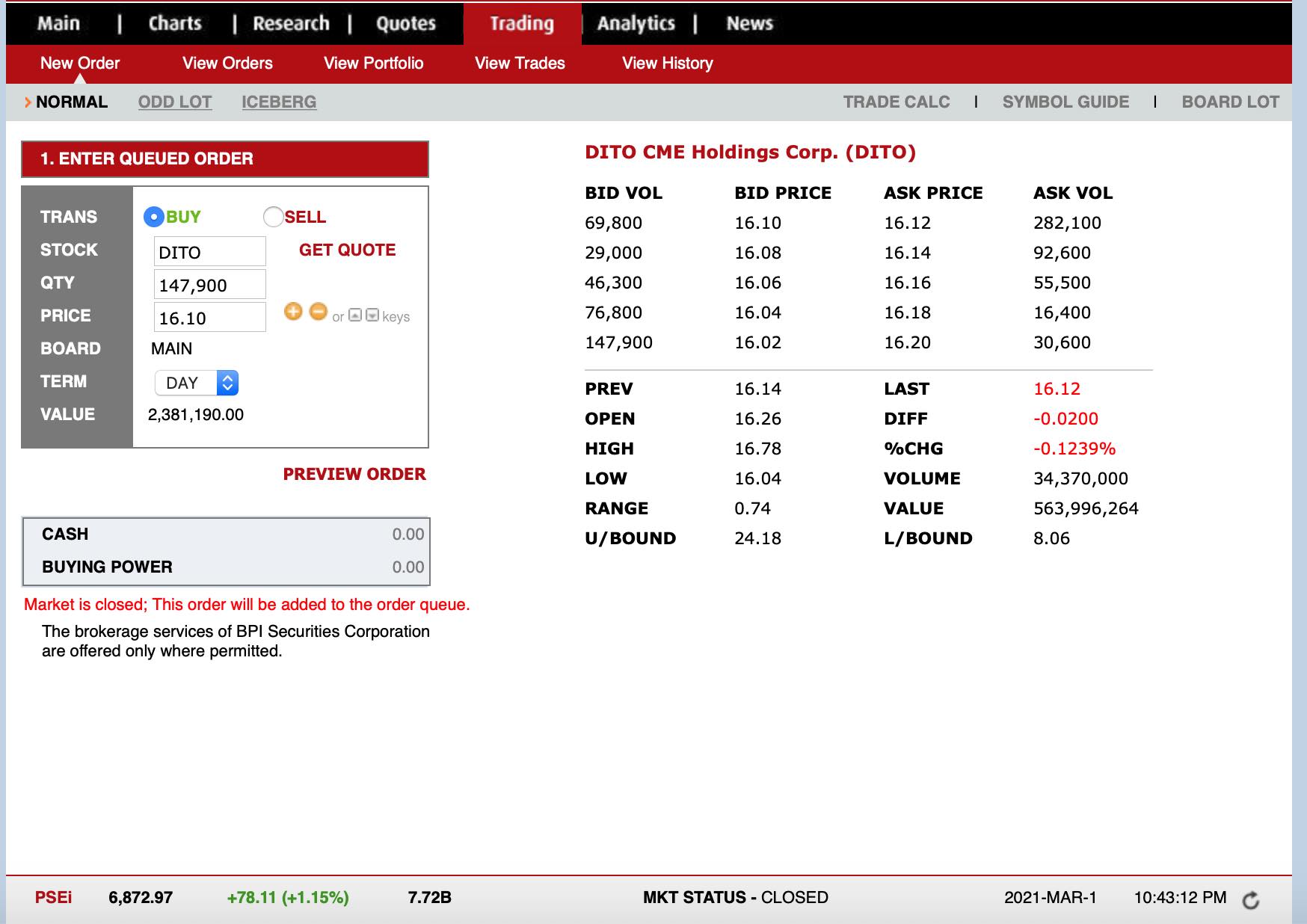
Task: Open View Portfolio page
Action: click(x=373, y=63)
